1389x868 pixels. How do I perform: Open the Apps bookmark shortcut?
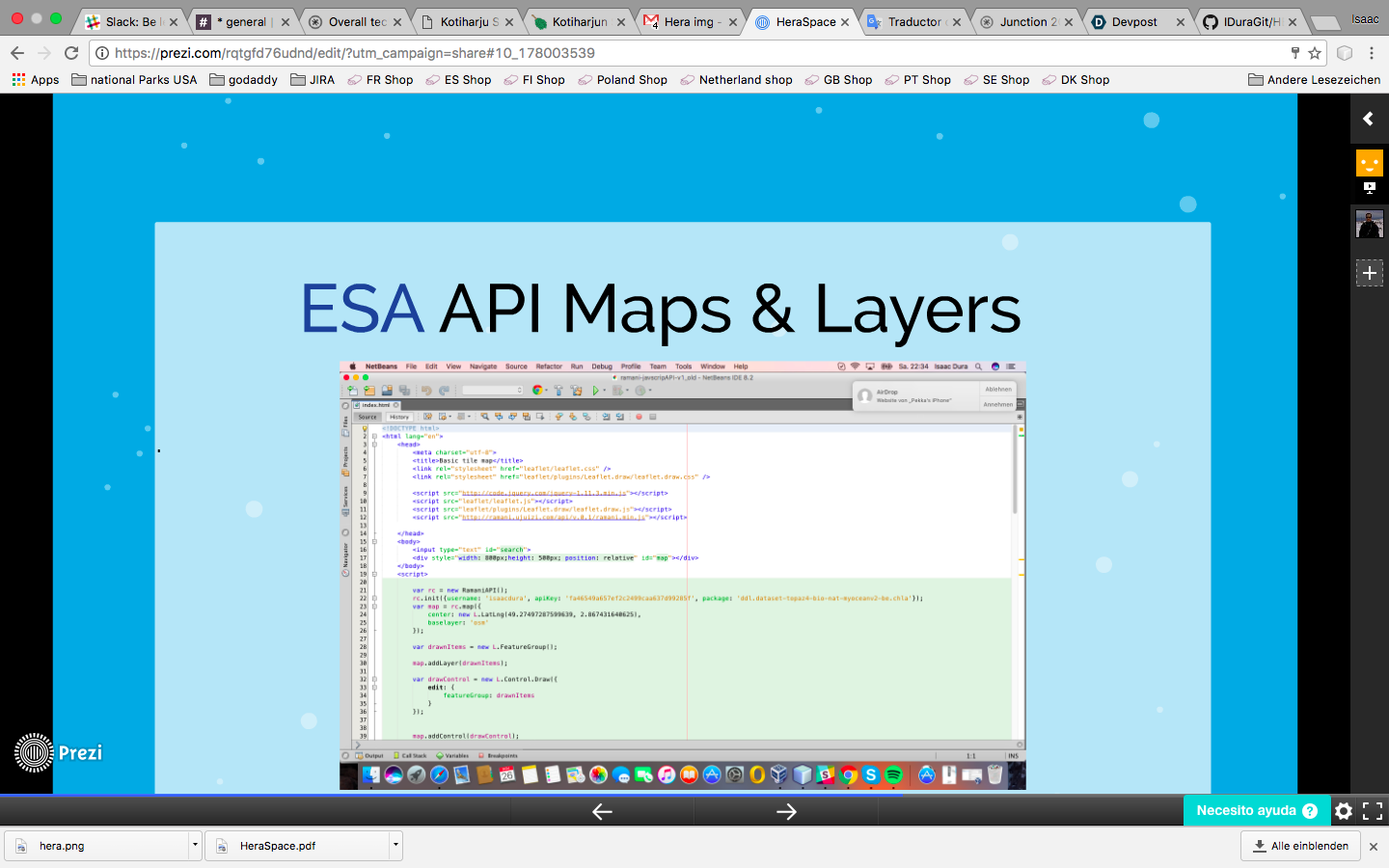36,80
